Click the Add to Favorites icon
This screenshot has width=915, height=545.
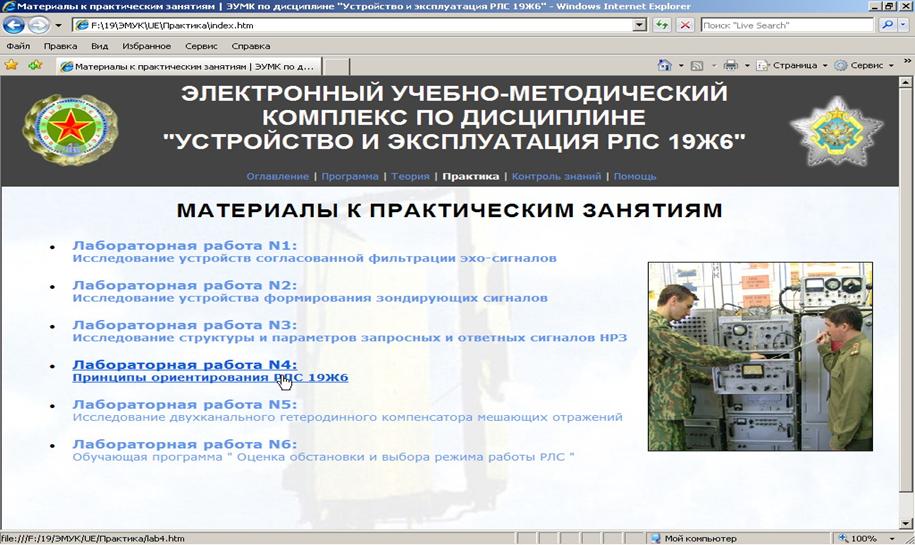pyautogui.click(x=35, y=65)
